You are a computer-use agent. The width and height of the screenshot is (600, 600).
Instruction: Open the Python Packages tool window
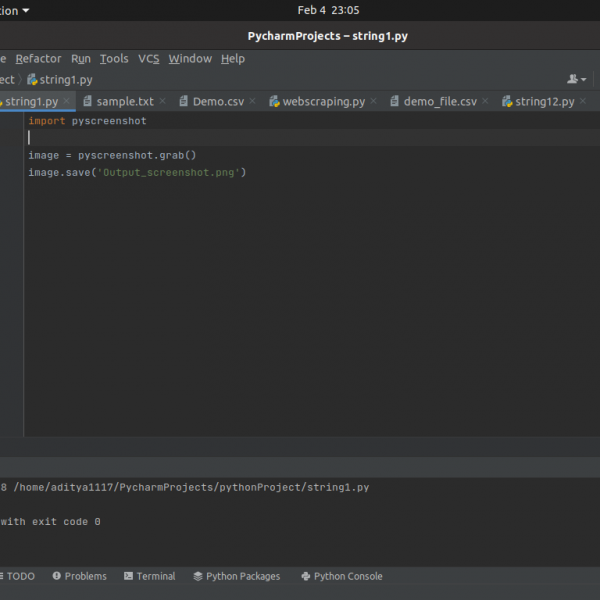237,576
